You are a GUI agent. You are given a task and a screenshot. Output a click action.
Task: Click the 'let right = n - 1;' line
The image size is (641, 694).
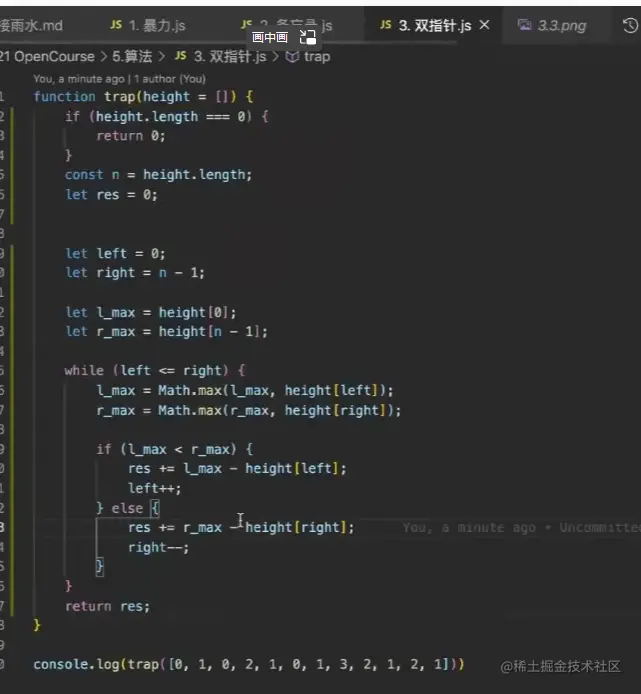click(x=135, y=273)
